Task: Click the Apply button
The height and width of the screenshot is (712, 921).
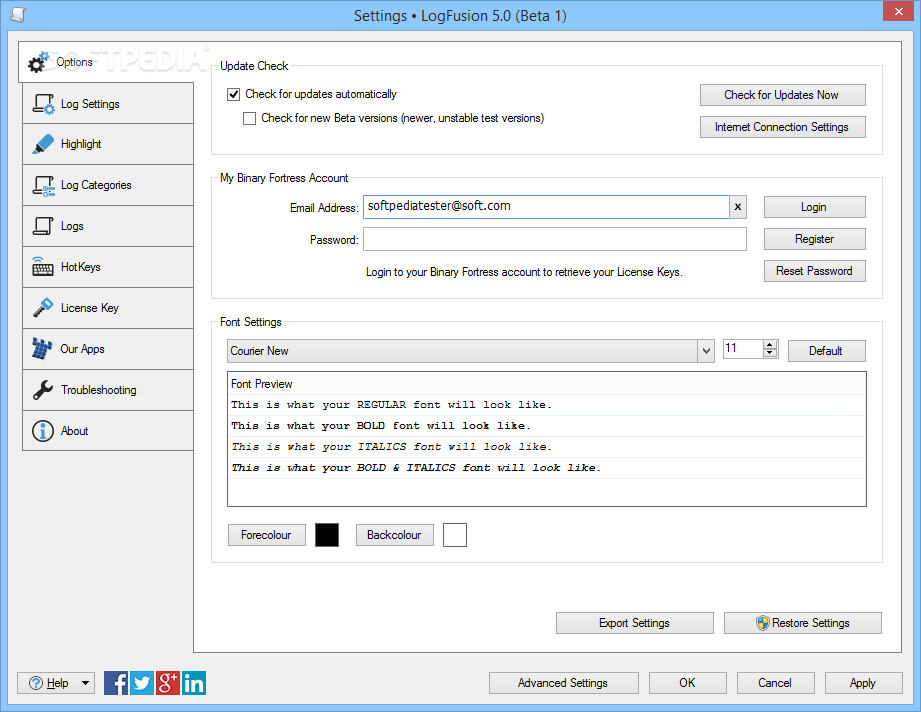Action: (x=863, y=683)
